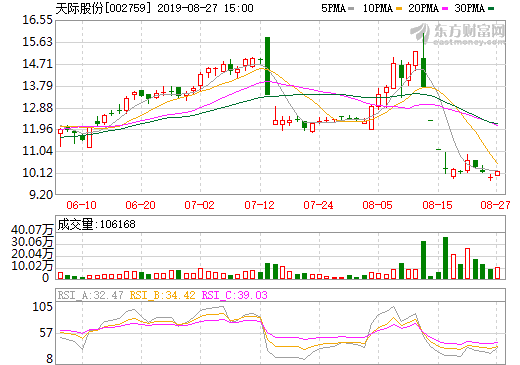The width and height of the screenshot is (520, 365).
Task: Select the 08-05 date label
Action: point(377,205)
